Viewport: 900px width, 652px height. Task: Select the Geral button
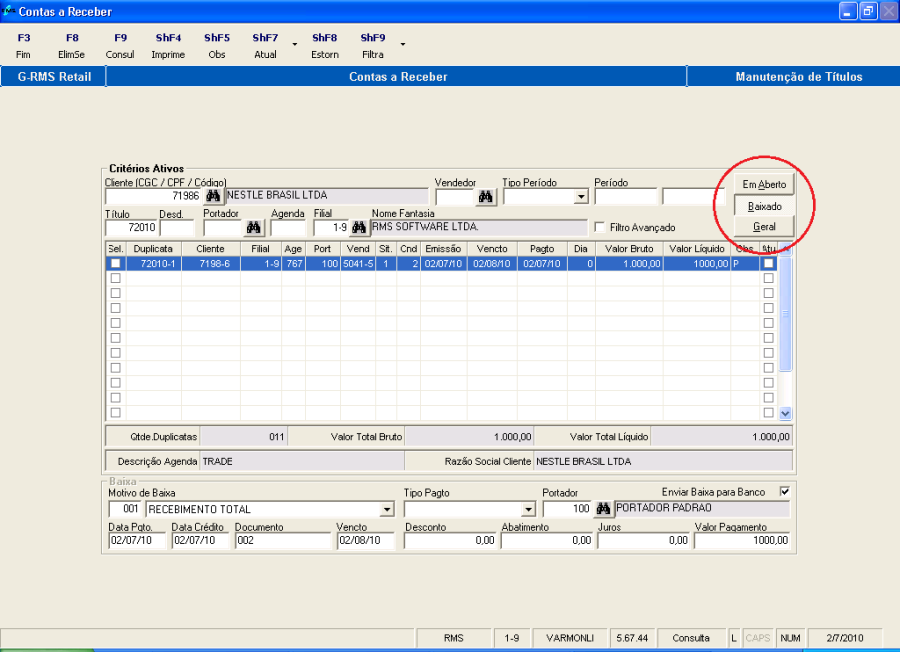(764, 227)
